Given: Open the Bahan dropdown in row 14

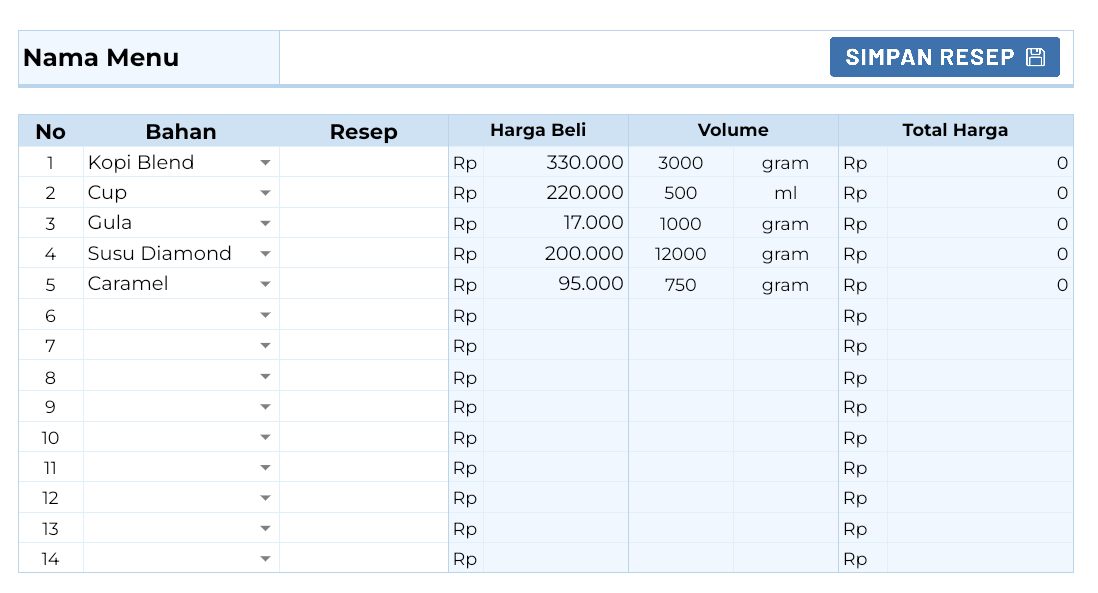Looking at the screenshot, I should click(x=265, y=559).
